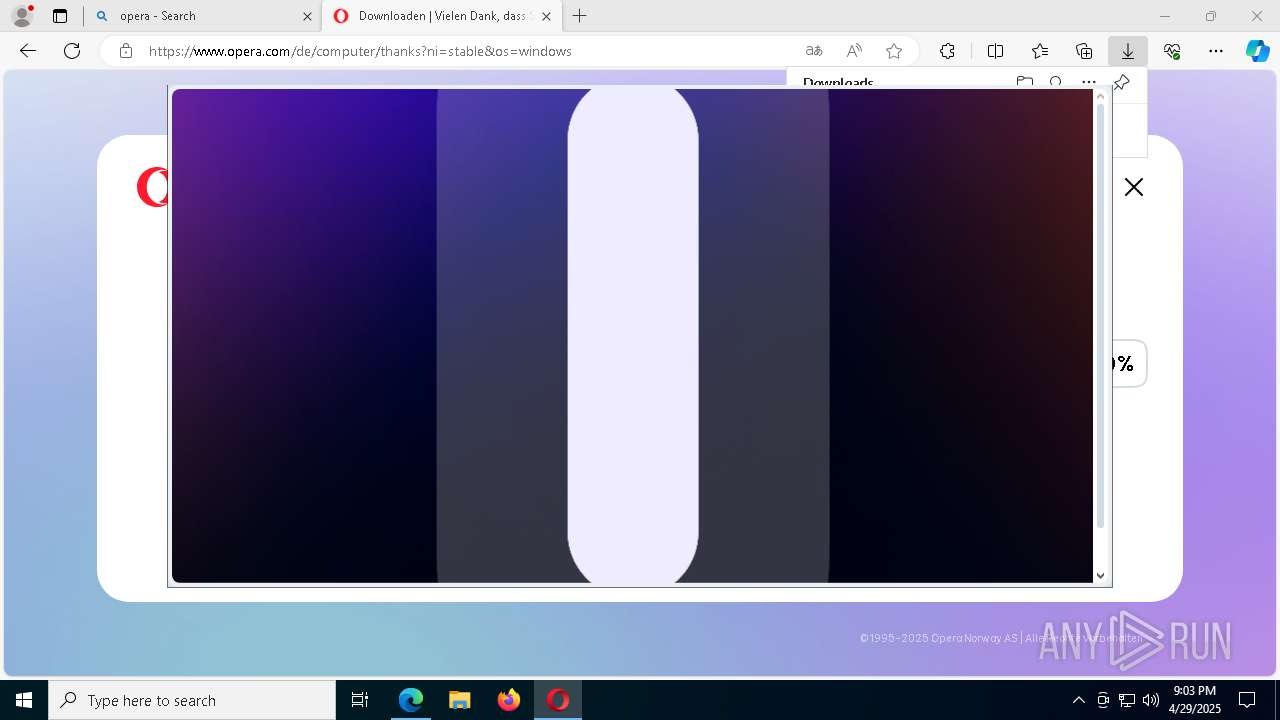The image size is (1280, 720).
Task: Open the volume control tray icon
Action: [x=1150, y=700]
